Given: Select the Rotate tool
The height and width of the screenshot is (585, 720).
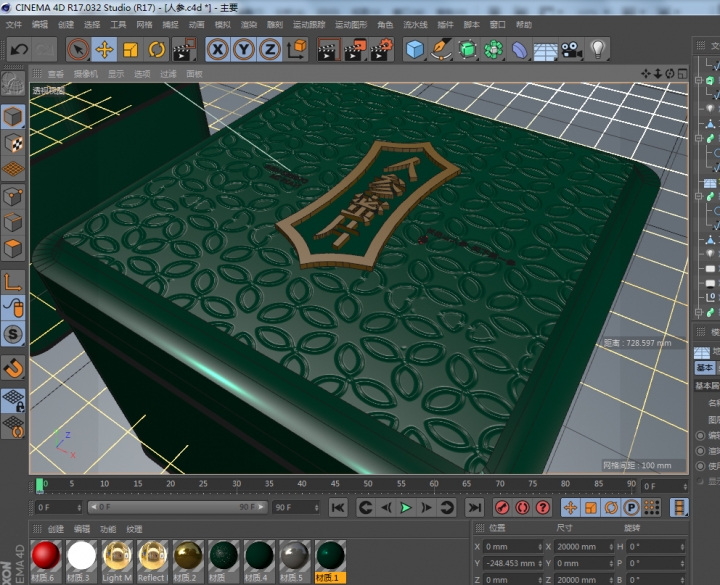Looking at the screenshot, I should [x=157, y=48].
